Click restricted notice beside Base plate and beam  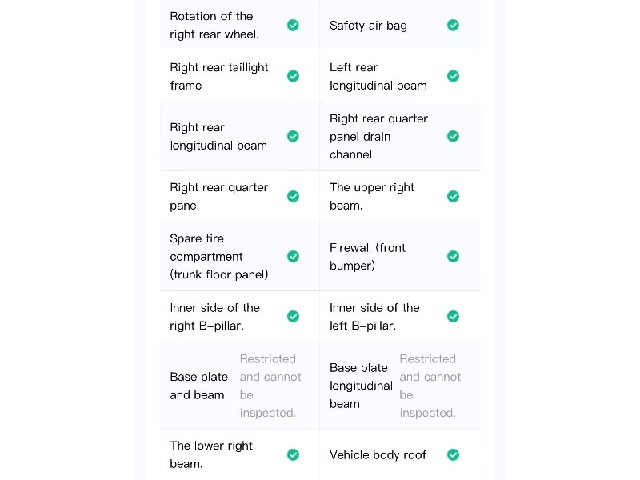tap(271, 386)
